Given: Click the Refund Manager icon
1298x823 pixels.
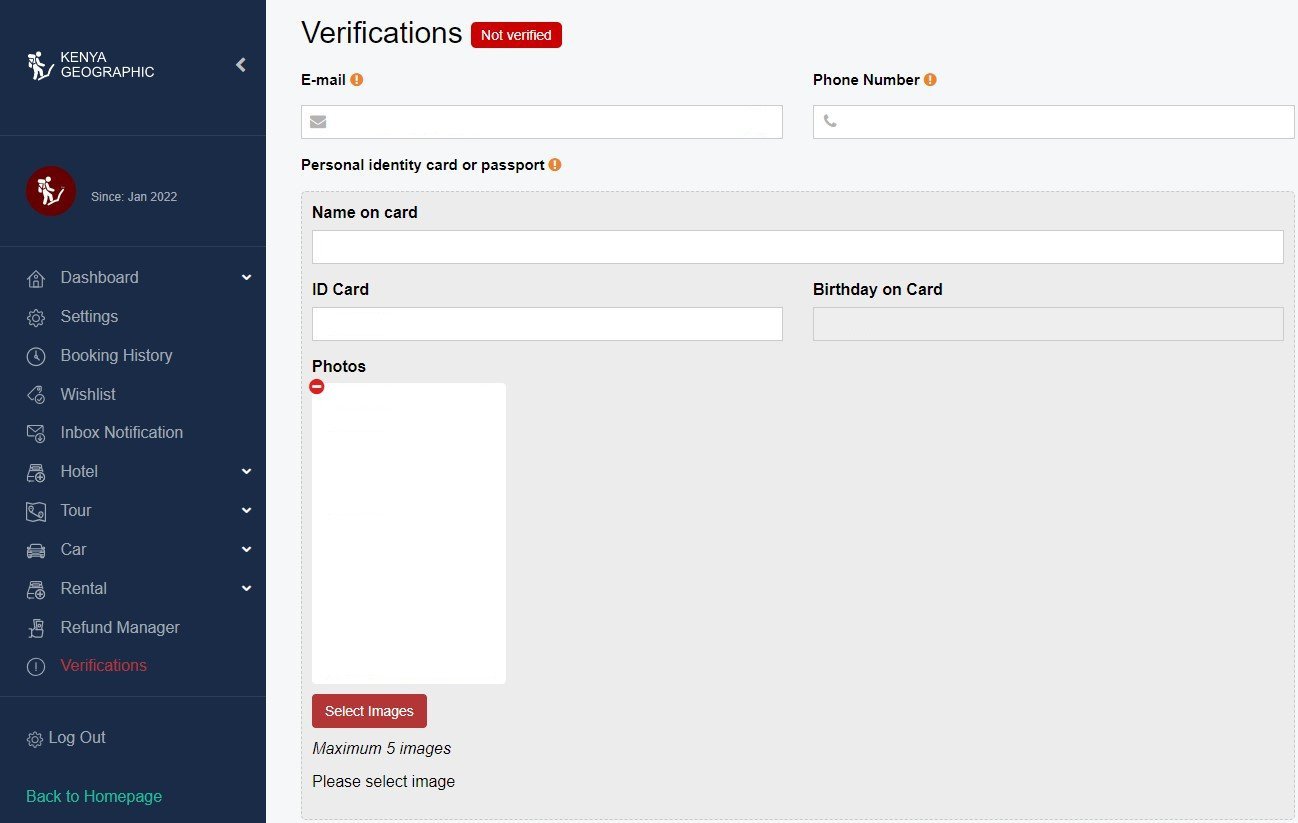Looking at the screenshot, I should point(36,628).
